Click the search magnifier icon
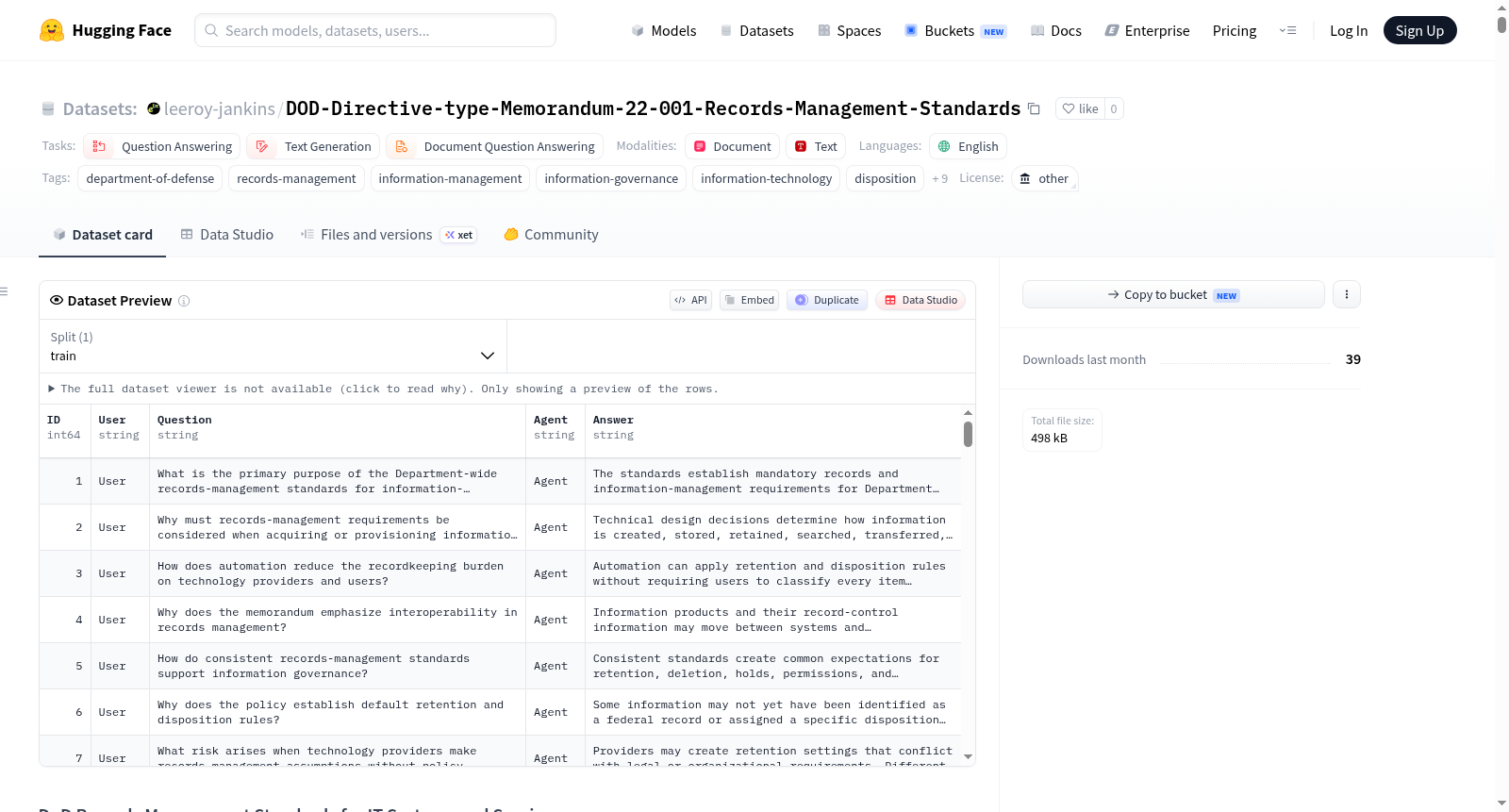 pyautogui.click(x=211, y=30)
